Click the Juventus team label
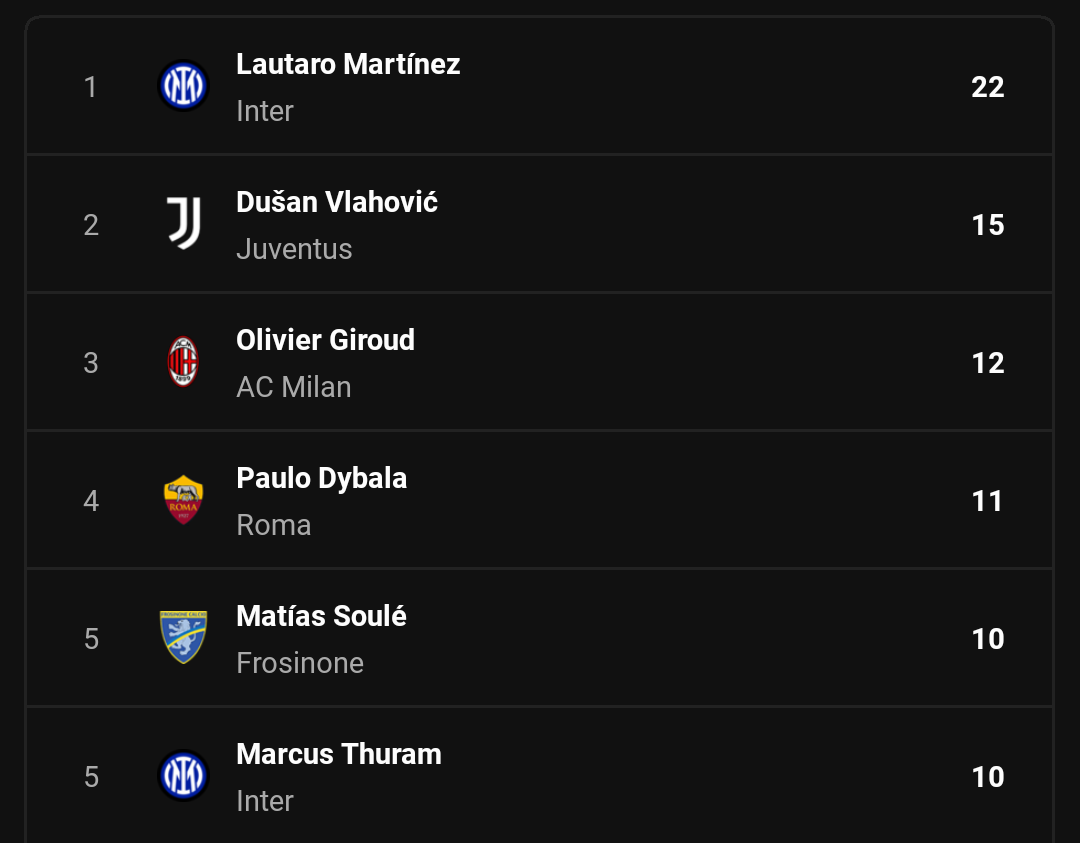The image size is (1080, 843). coord(294,249)
